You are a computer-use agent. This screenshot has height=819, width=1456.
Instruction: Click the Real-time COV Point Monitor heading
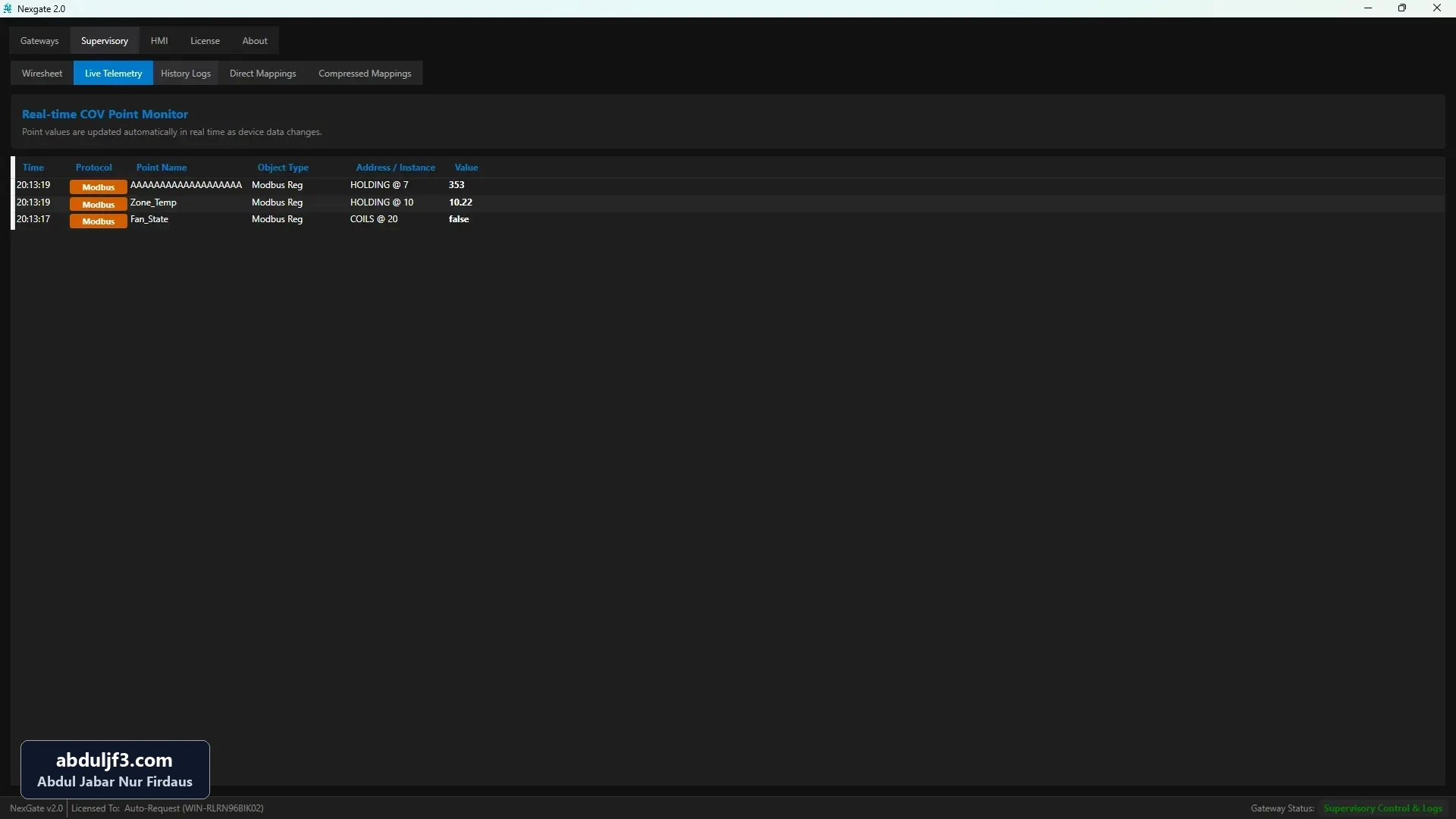pos(105,115)
